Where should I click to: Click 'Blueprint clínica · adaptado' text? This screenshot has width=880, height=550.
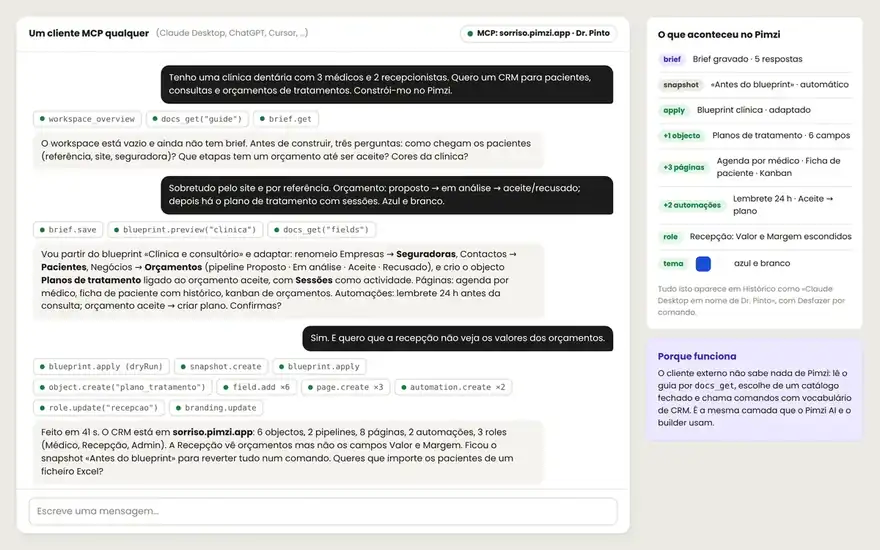[754, 110]
